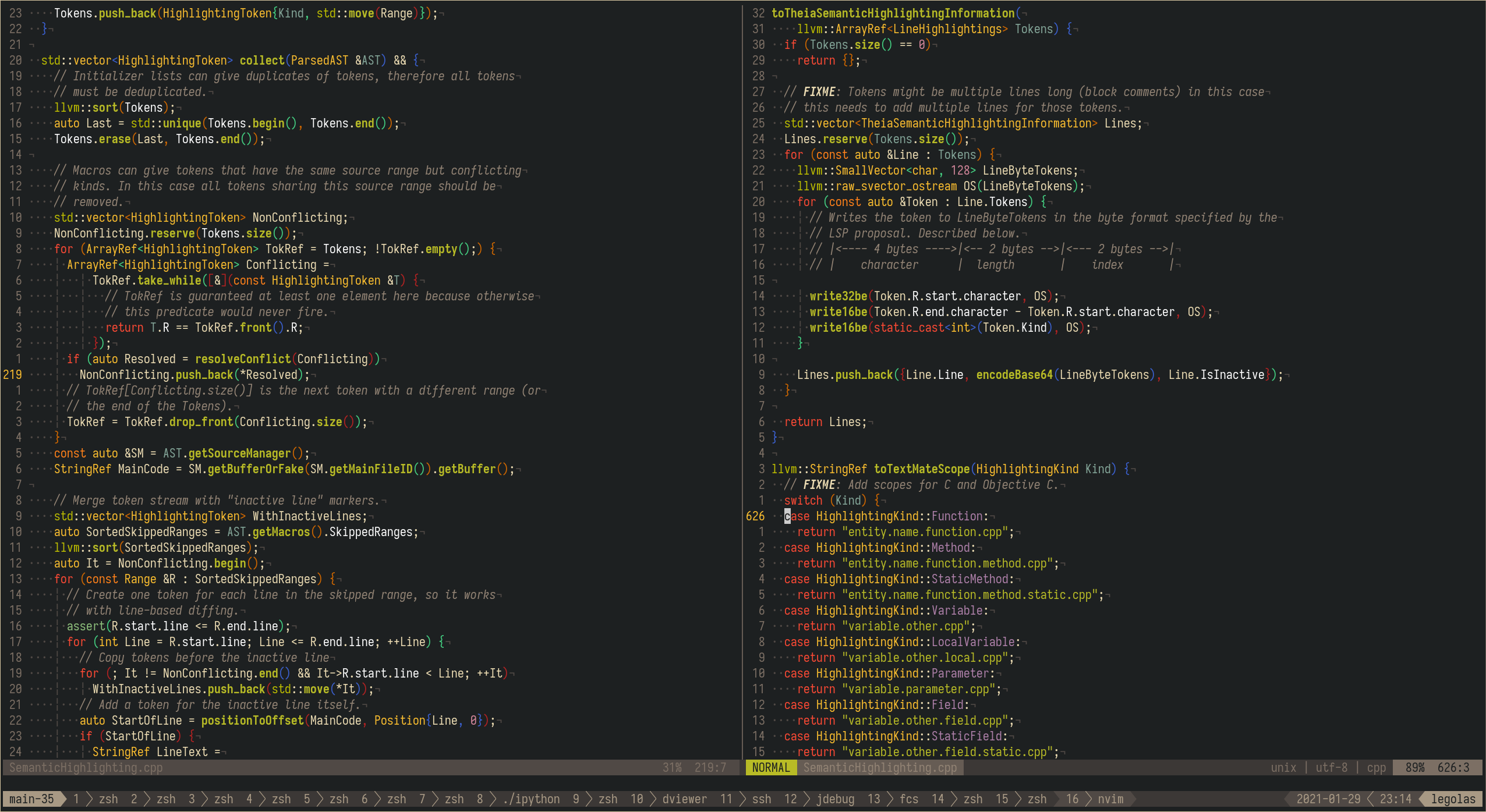This screenshot has height=812, width=1486.
Task: Switch to tmux window 2 zsh
Action: [153, 799]
